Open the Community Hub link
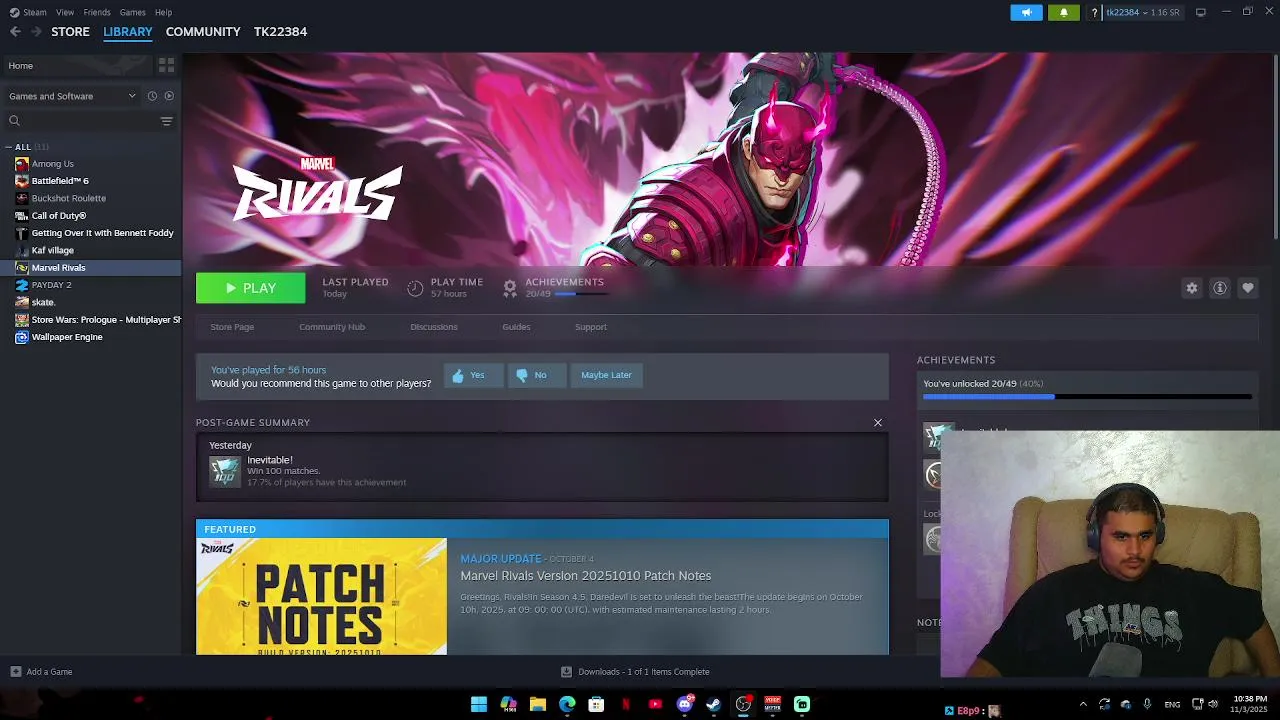 coord(332,327)
